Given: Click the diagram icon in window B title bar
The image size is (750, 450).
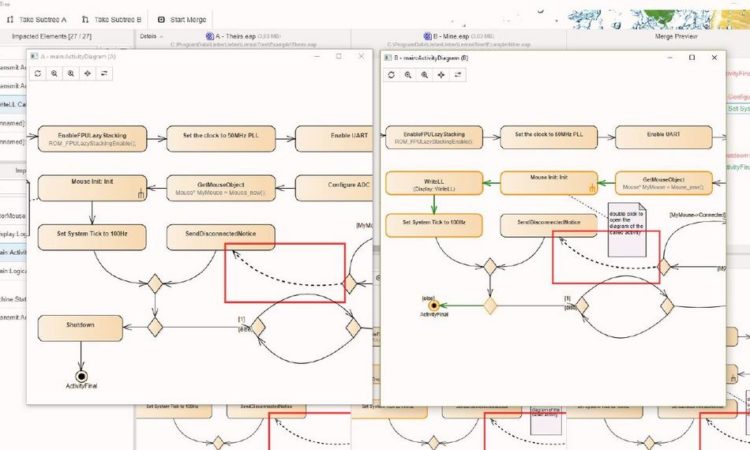Looking at the screenshot, I should point(388,57).
